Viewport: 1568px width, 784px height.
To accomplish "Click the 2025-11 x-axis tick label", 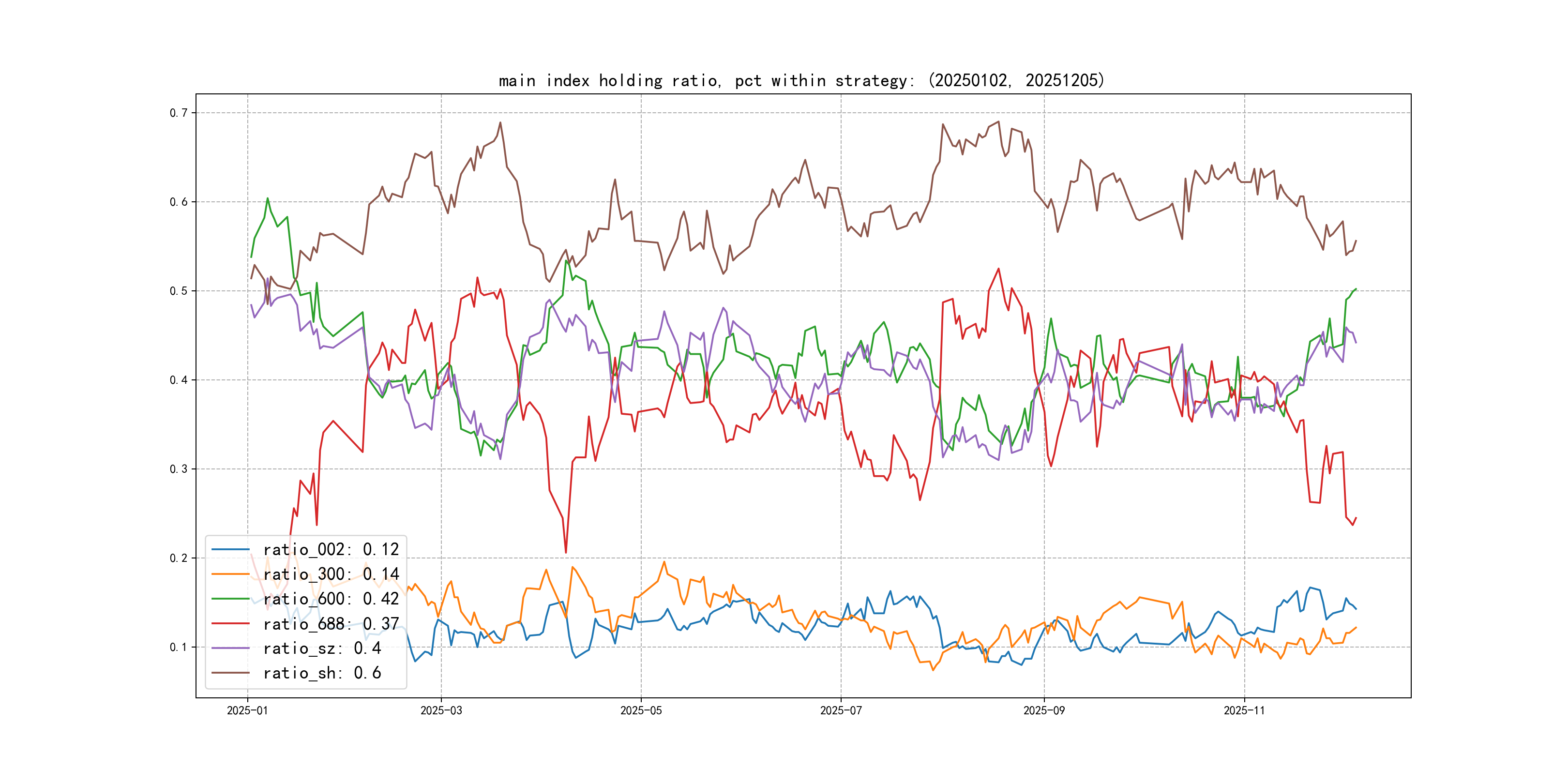I will (1244, 710).
